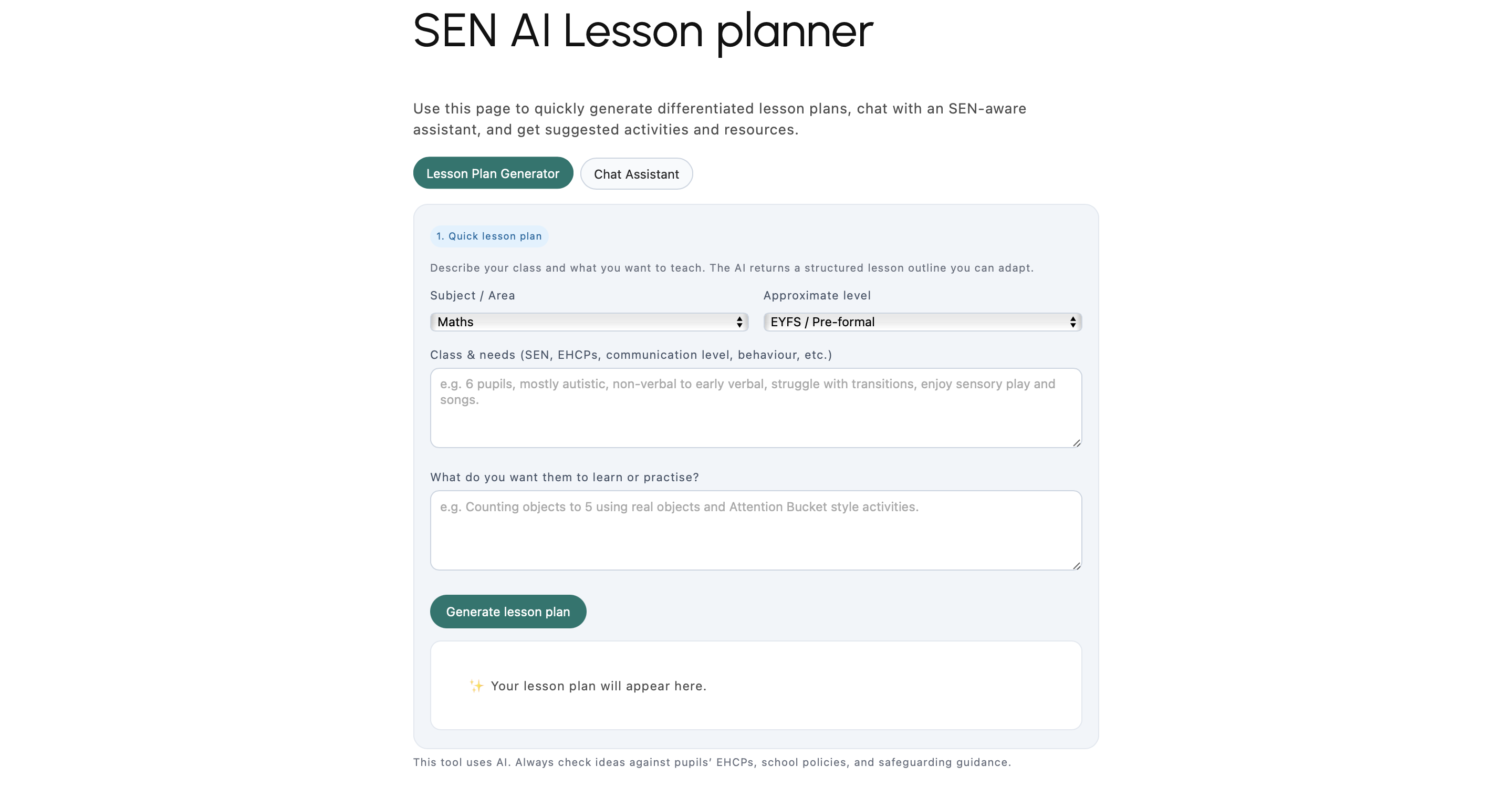Click the page description paragraph

pyautogui.click(x=719, y=119)
